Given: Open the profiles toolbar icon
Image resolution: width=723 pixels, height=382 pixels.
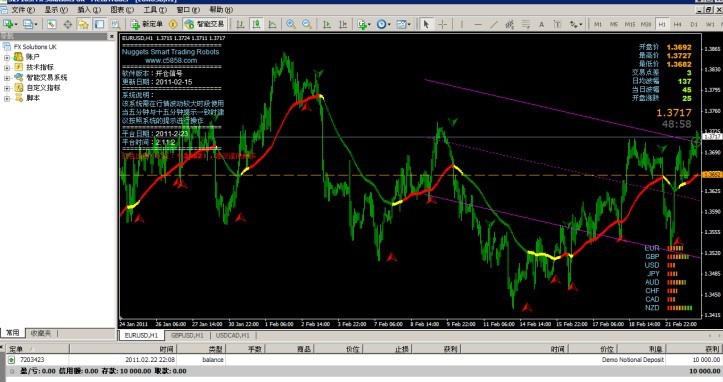Looking at the screenshot, I should 28,24.
